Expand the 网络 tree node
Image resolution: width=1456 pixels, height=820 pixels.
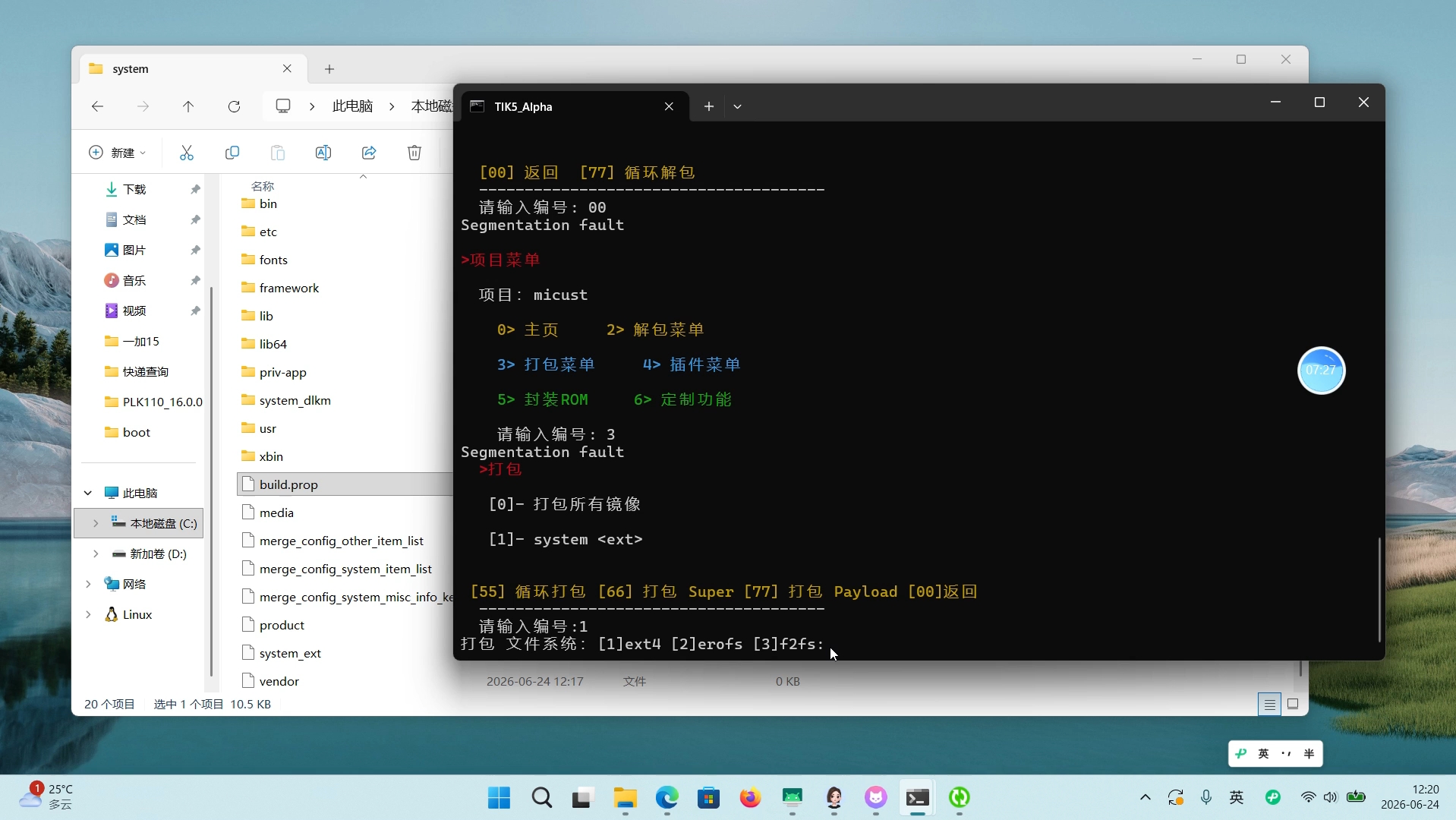88,584
